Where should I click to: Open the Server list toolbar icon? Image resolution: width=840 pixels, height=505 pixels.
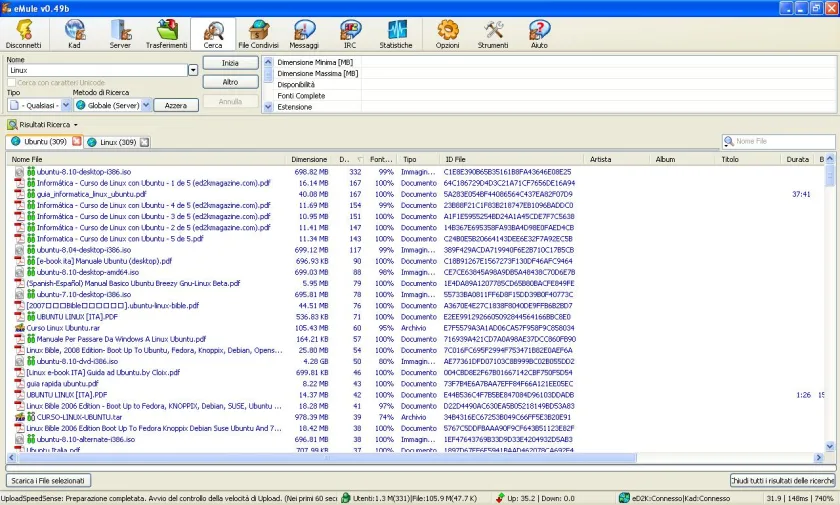click(x=120, y=34)
